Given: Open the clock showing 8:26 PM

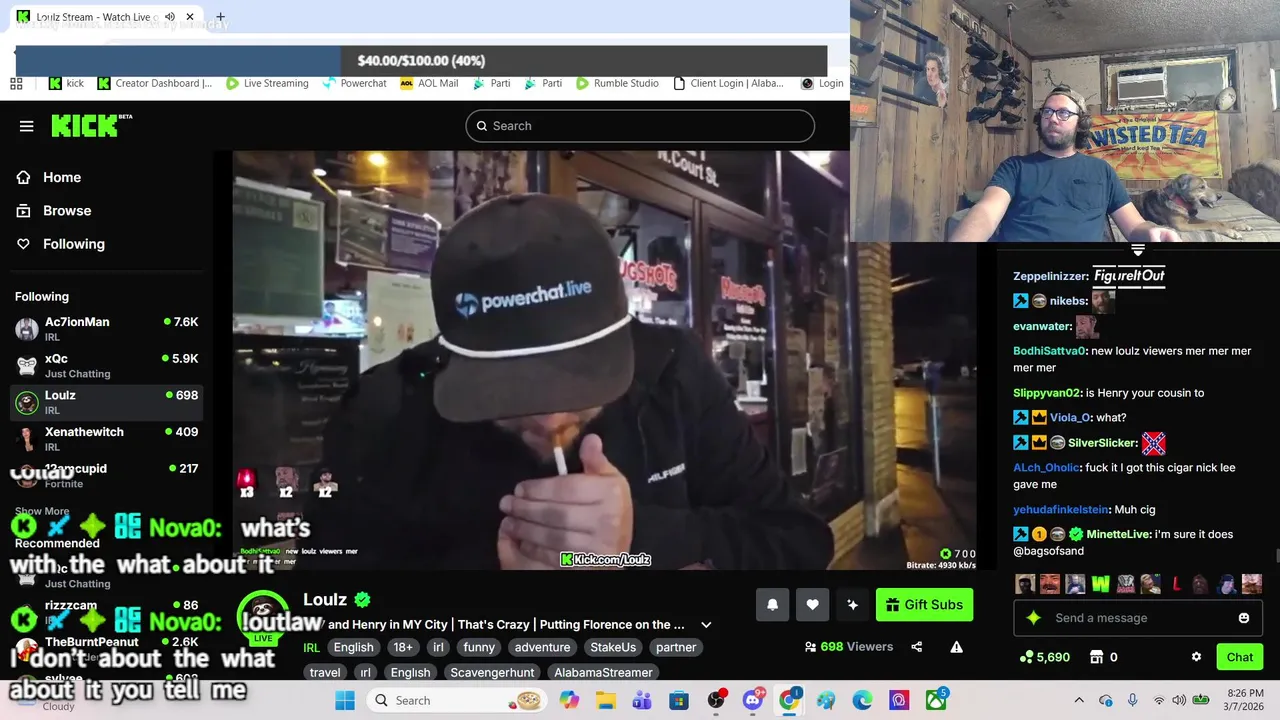Looking at the screenshot, I should [1244, 700].
